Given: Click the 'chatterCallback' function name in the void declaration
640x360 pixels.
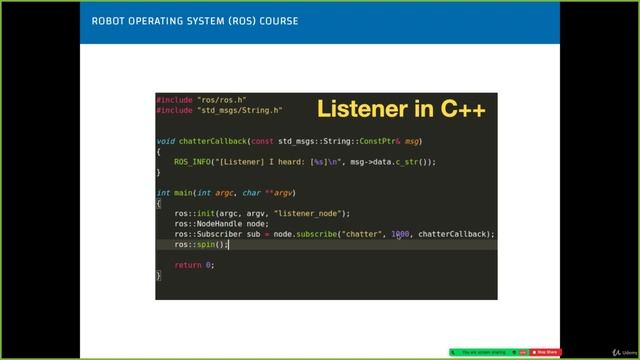Looking at the screenshot, I should pos(213,141).
